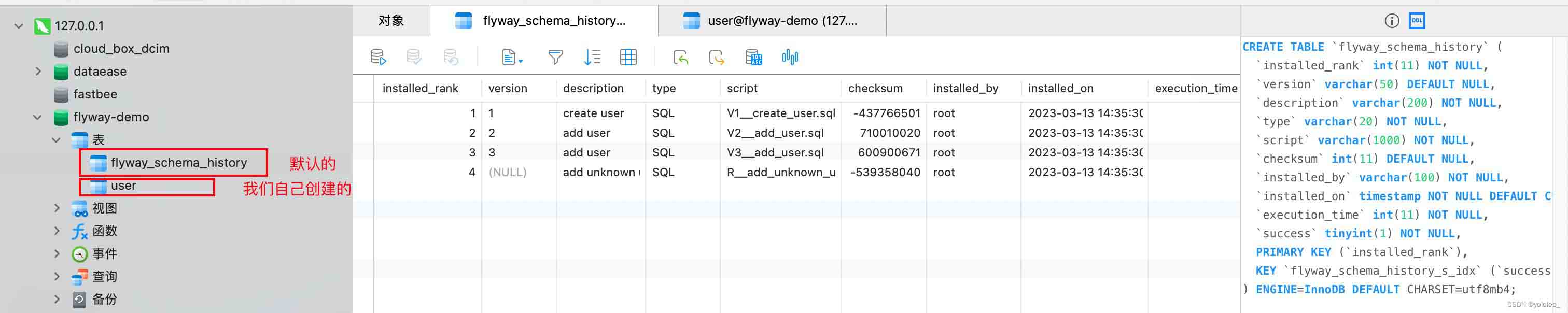The image size is (1568, 313).
Task: Click the Commit transaction toolbar icon
Action: click(x=414, y=57)
